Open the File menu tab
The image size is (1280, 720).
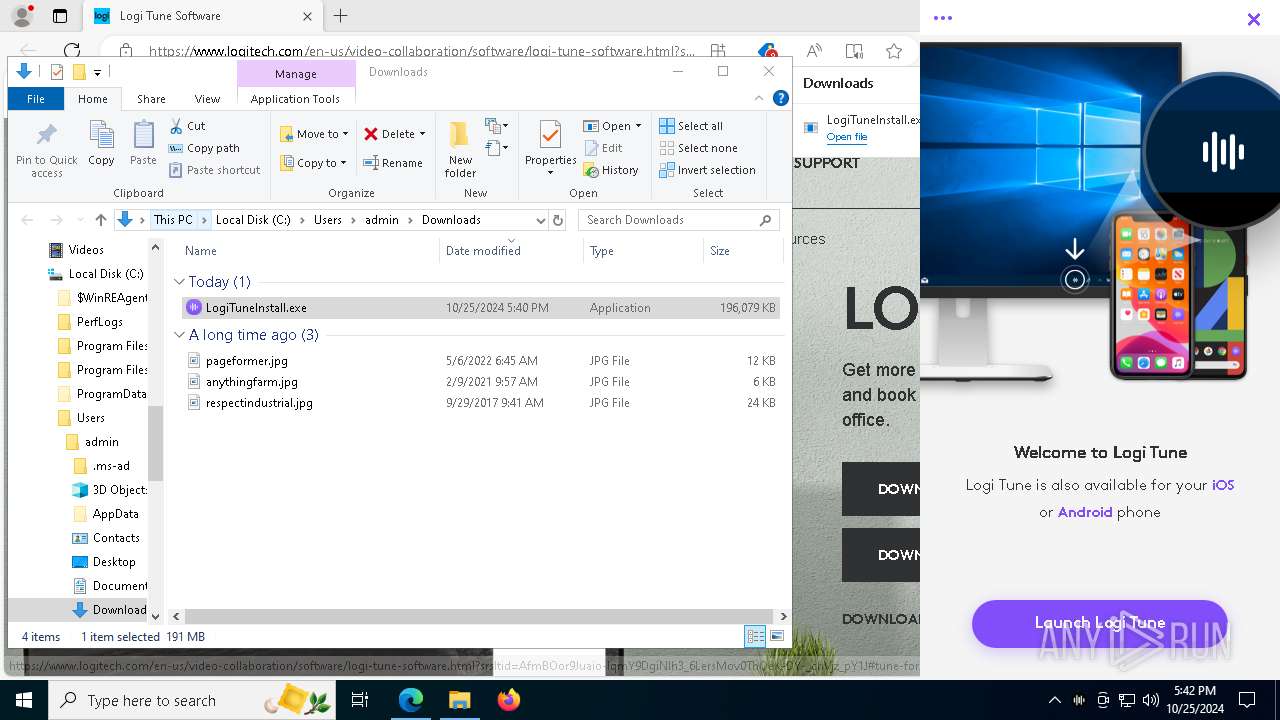(x=36, y=99)
